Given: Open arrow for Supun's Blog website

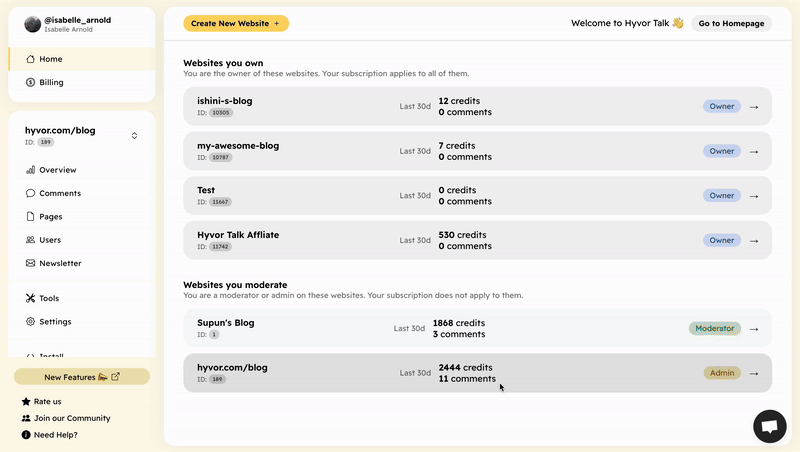Looking at the screenshot, I should 754,329.
